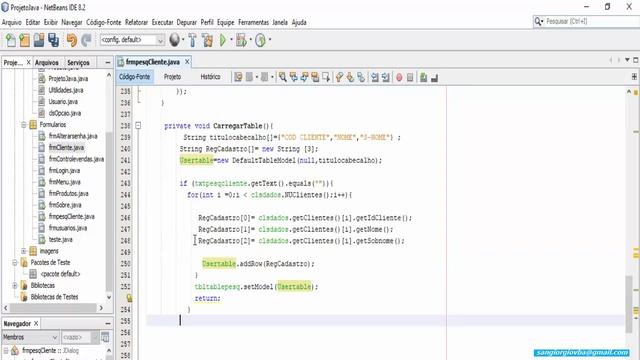Select teste.java in project tree

(60, 239)
